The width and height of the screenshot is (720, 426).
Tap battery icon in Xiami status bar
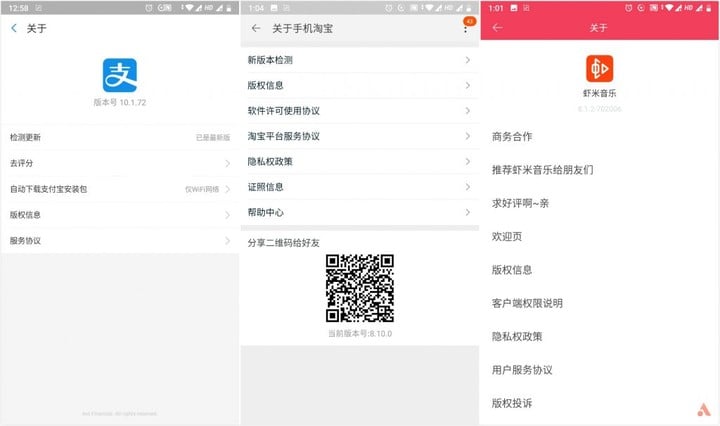pyautogui.click(x=709, y=8)
